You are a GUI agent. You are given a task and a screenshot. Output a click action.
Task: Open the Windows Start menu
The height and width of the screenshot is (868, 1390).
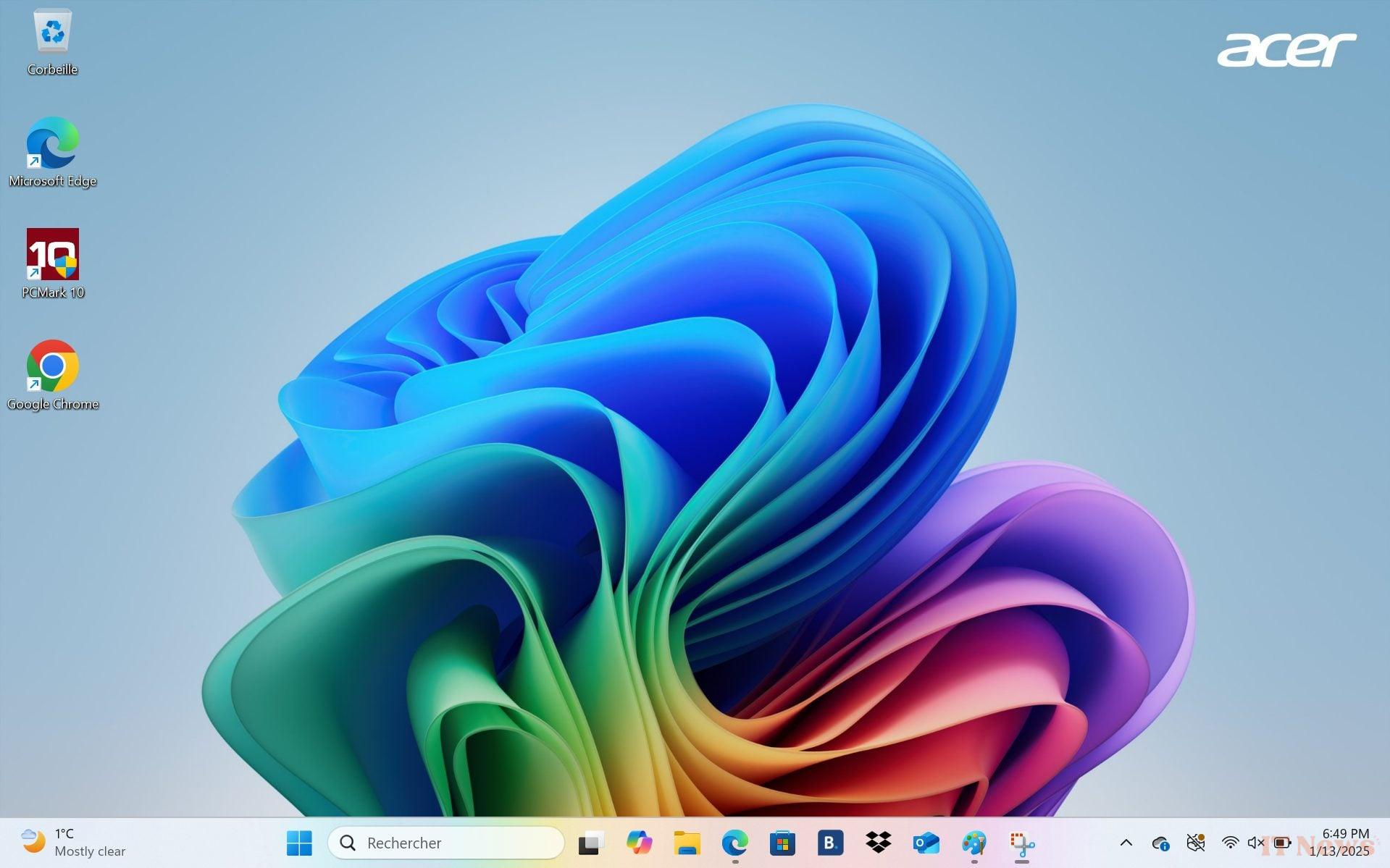[299, 843]
